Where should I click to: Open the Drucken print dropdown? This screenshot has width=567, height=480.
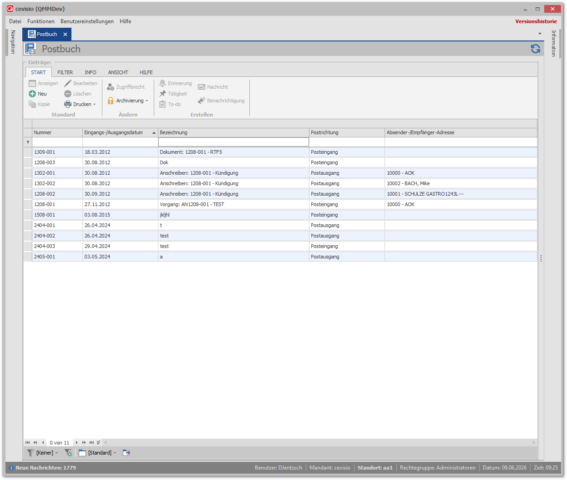click(80, 104)
